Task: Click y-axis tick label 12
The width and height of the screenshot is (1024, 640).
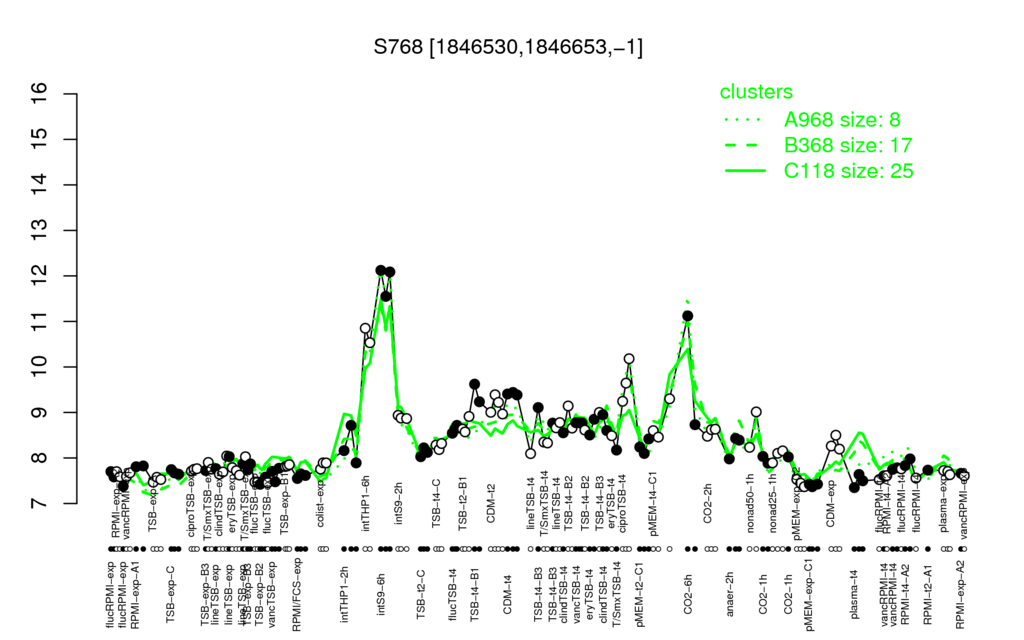Action: [x=39, y=276]
